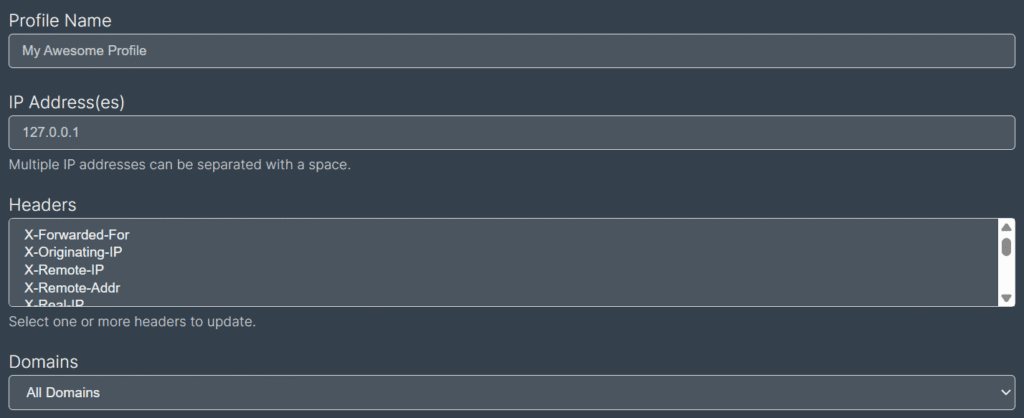This screenshot has height=418, width=1024.
Task: Open the All Domains dropdown
Action: [x=511, y=392]
